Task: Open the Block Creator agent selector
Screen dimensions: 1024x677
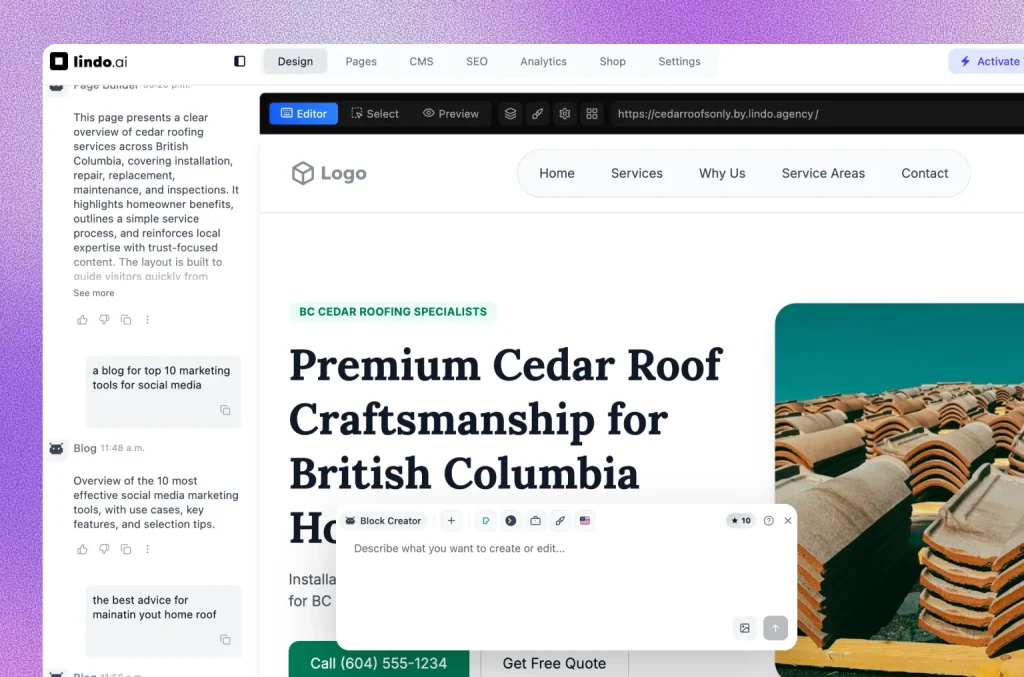Action: point(383,521)
